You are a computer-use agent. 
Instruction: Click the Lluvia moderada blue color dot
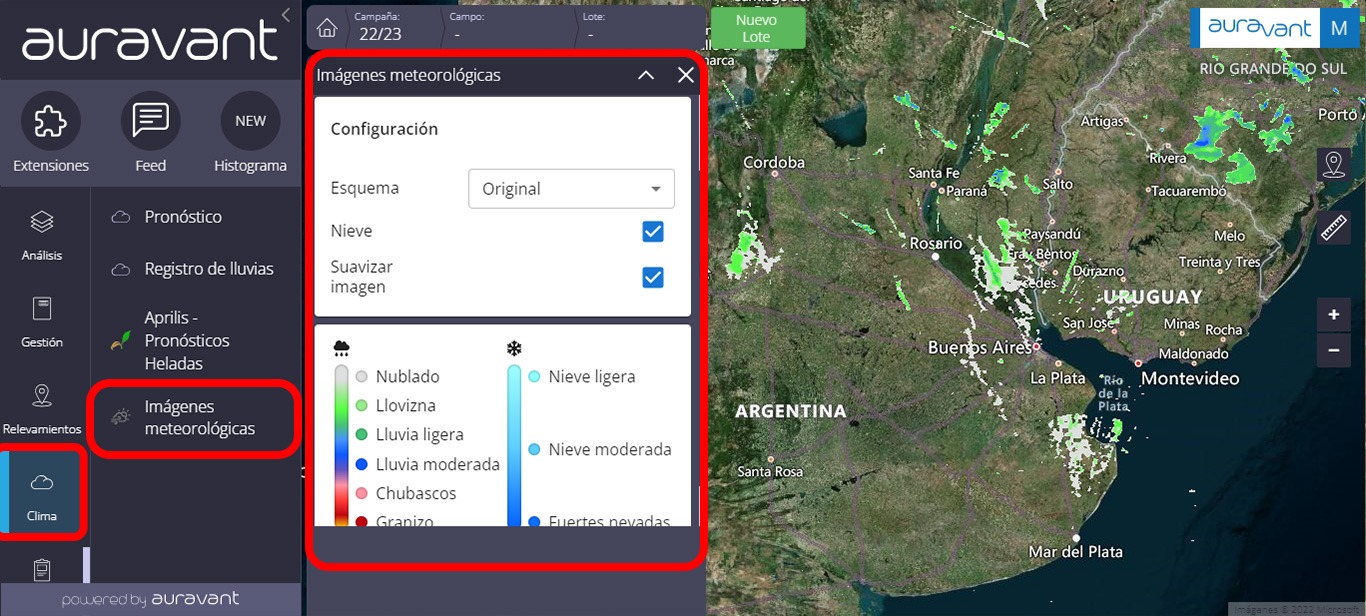pos(361,464)
